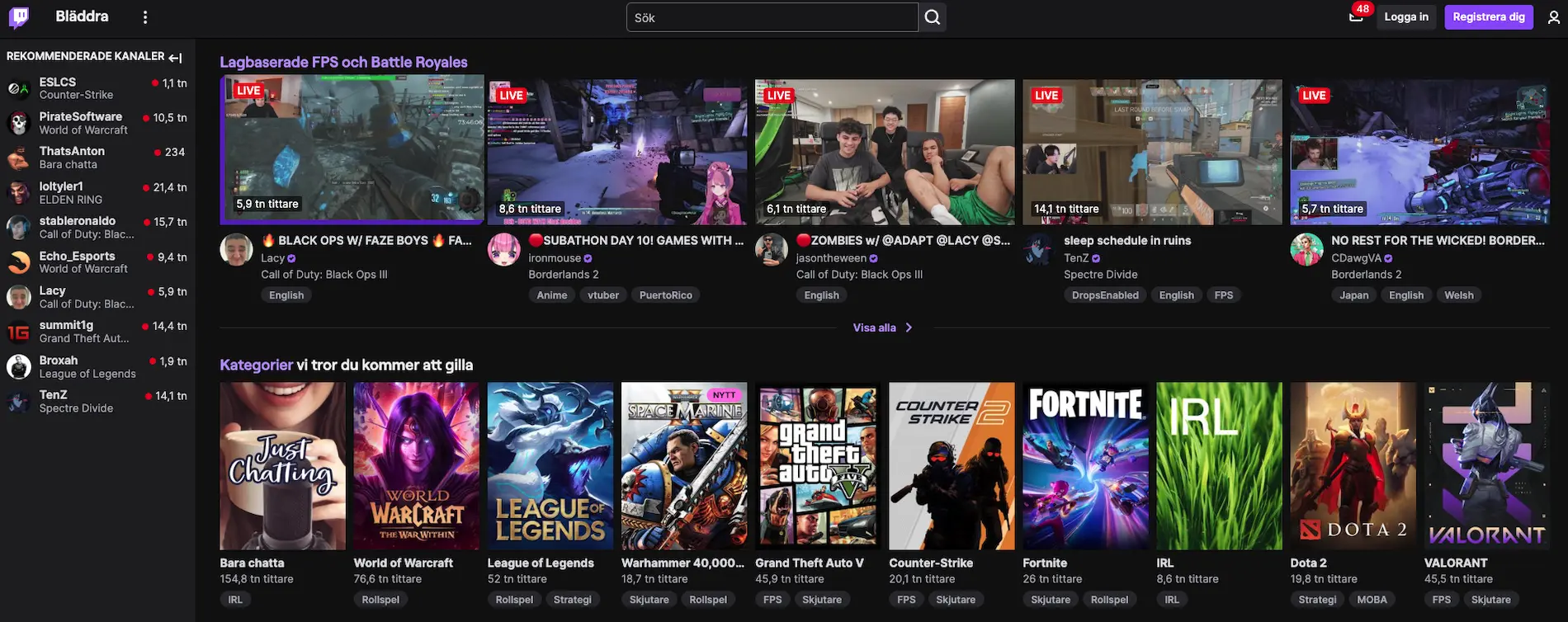Image resolution: width=1568 pixels, height=622 pixels.
Task: Open World of Warcraft category title
Action: 404,563
